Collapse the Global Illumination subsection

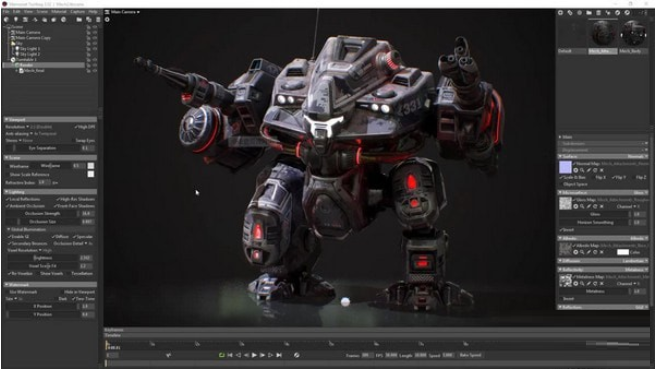[x=51, y=229]
